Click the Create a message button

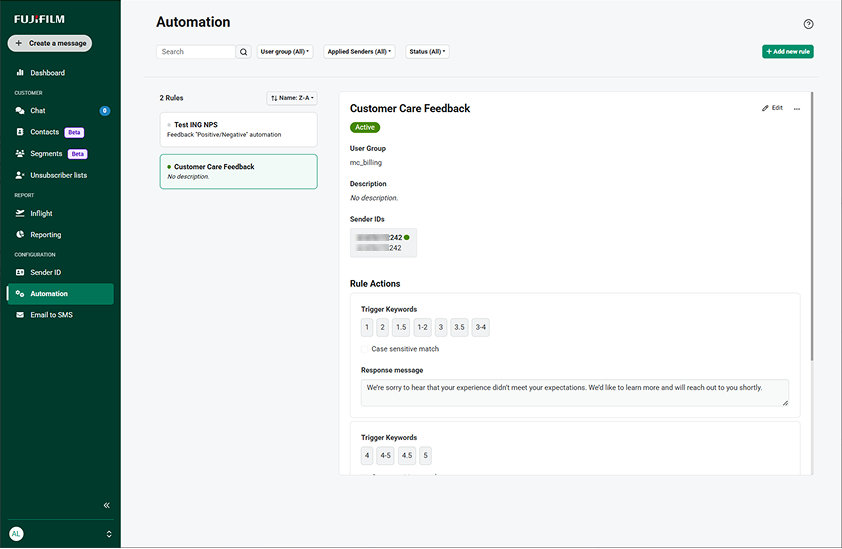tap(50, 43)
